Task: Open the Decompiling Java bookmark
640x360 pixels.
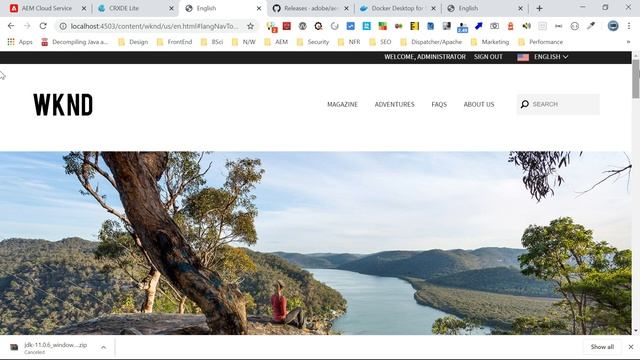Action: 75,42
